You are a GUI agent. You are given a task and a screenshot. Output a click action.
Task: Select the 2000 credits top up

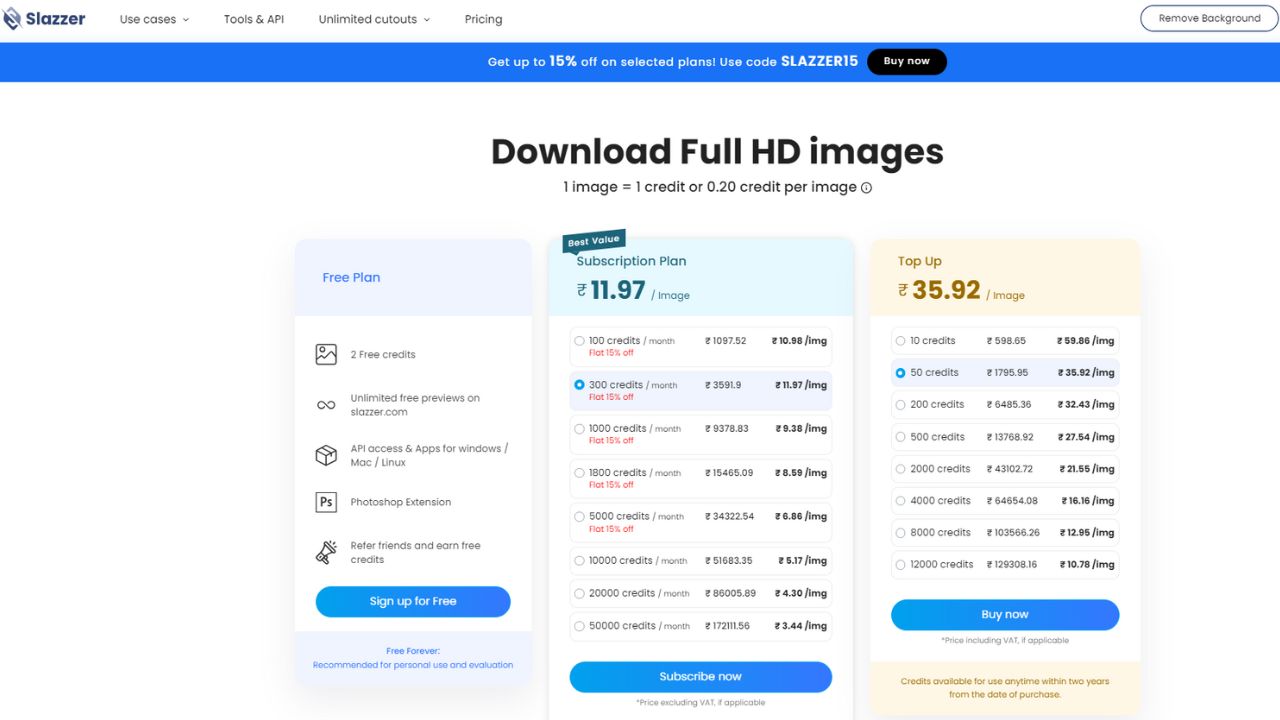pyautogui.click(x=1005, y=468)
